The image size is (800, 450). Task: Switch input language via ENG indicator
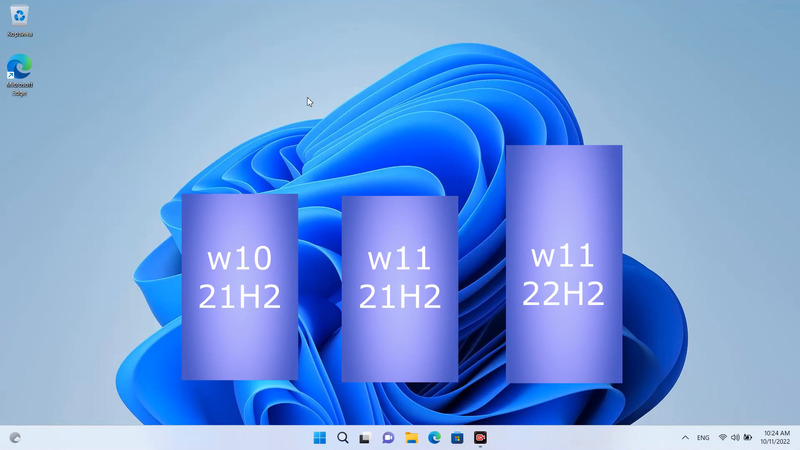pos(703,438)
